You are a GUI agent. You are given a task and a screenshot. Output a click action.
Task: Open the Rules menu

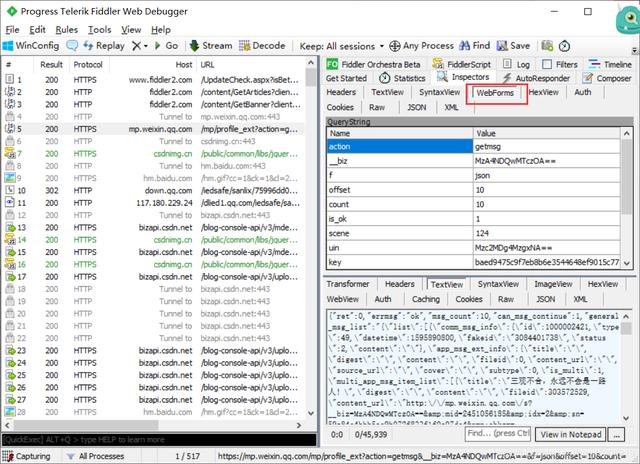click(67, 30)
